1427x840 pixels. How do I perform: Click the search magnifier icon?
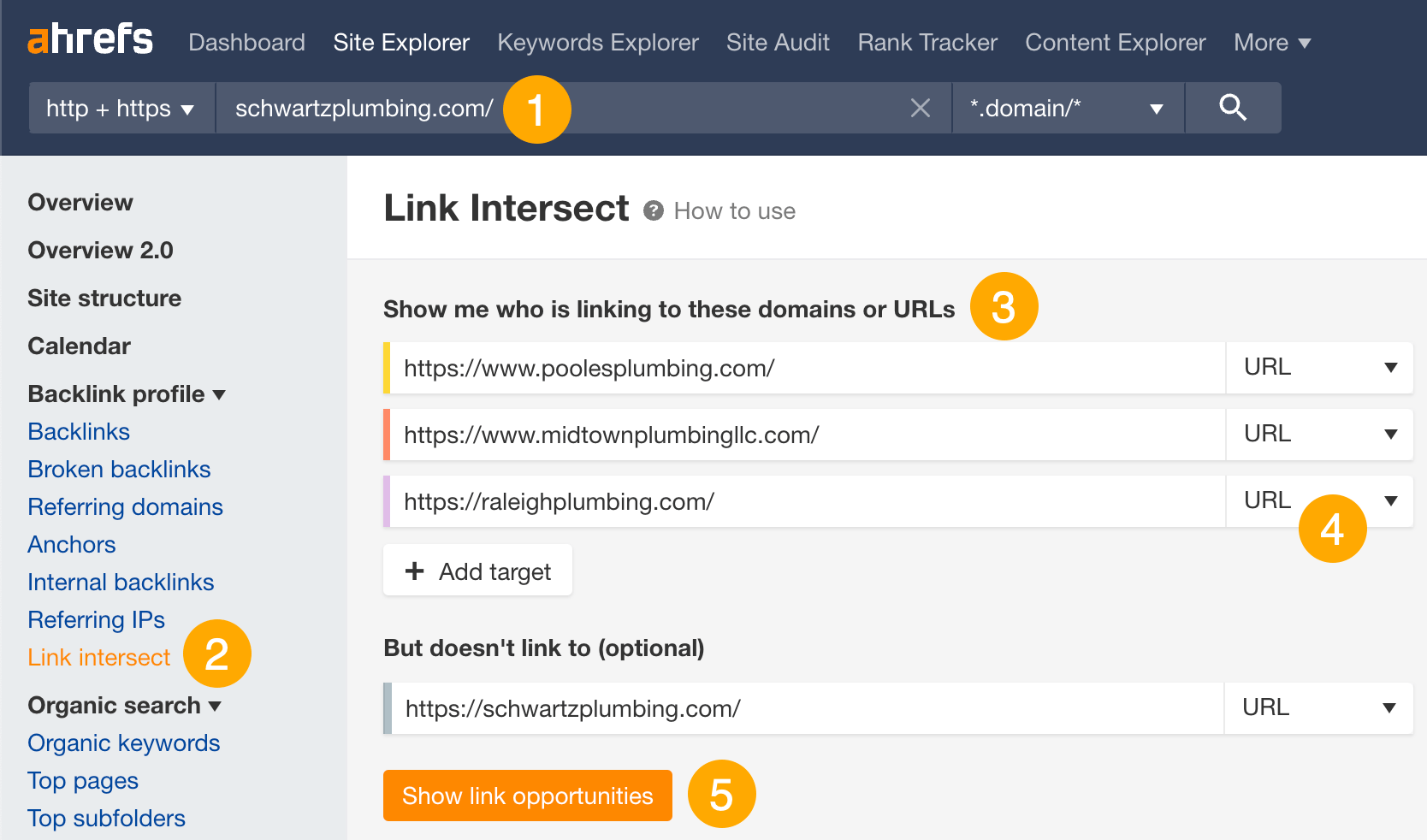click(x=1232, y=108)
